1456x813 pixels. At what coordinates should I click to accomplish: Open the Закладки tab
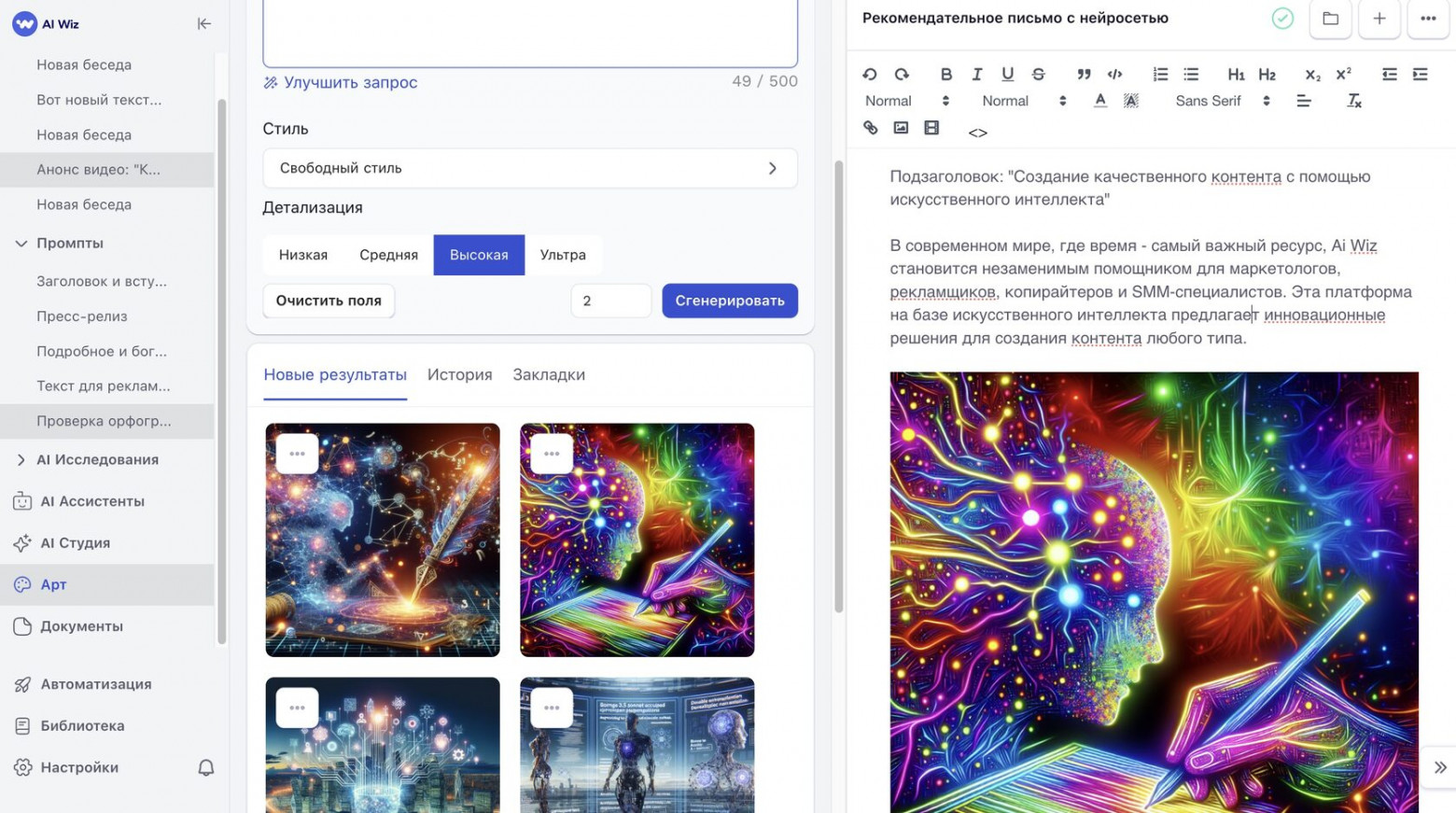(549, 374)
